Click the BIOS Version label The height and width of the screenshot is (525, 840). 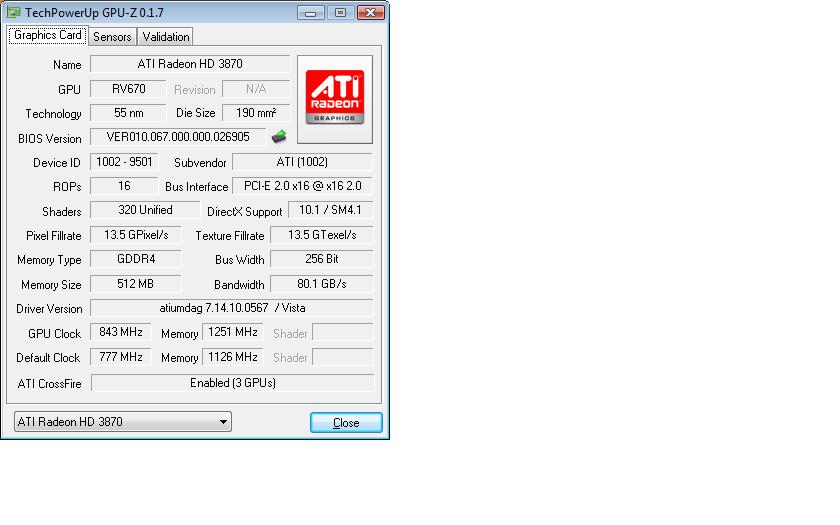tap(50, 139)
